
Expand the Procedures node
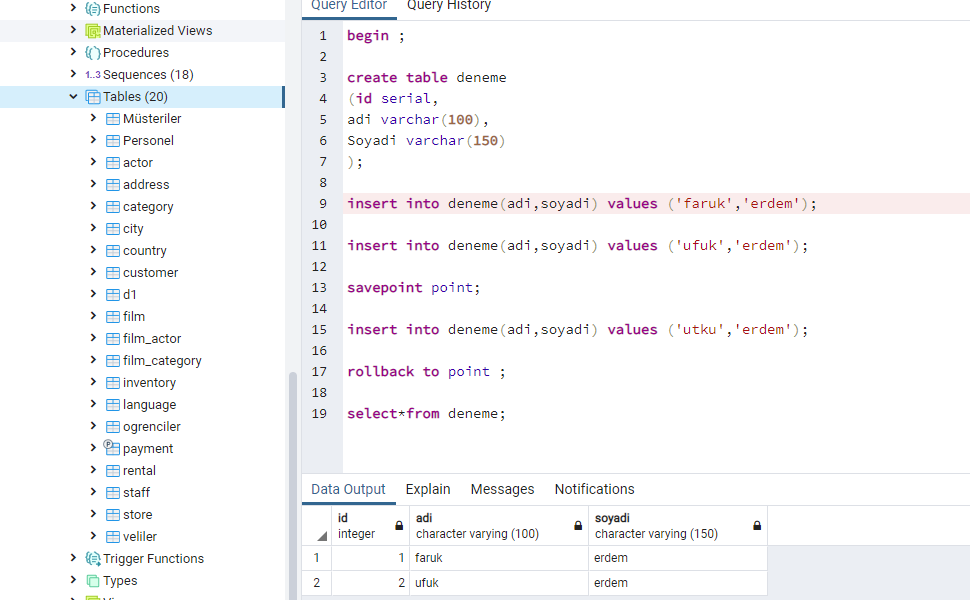tap(73, 52)
